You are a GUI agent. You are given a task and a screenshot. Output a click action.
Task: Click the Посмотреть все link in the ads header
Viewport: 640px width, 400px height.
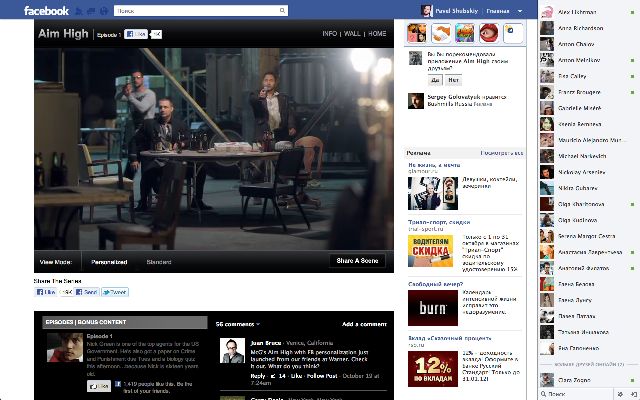click(x=502, y=153)
